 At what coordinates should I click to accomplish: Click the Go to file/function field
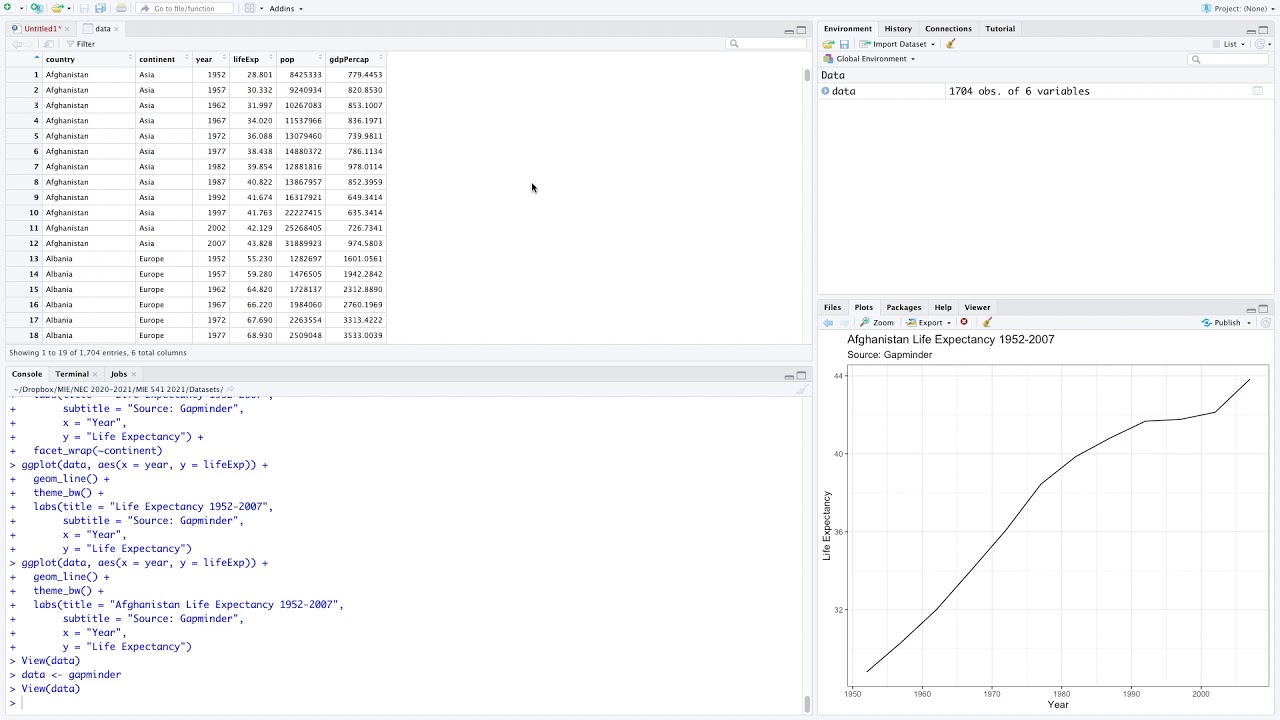coord(184,8)
